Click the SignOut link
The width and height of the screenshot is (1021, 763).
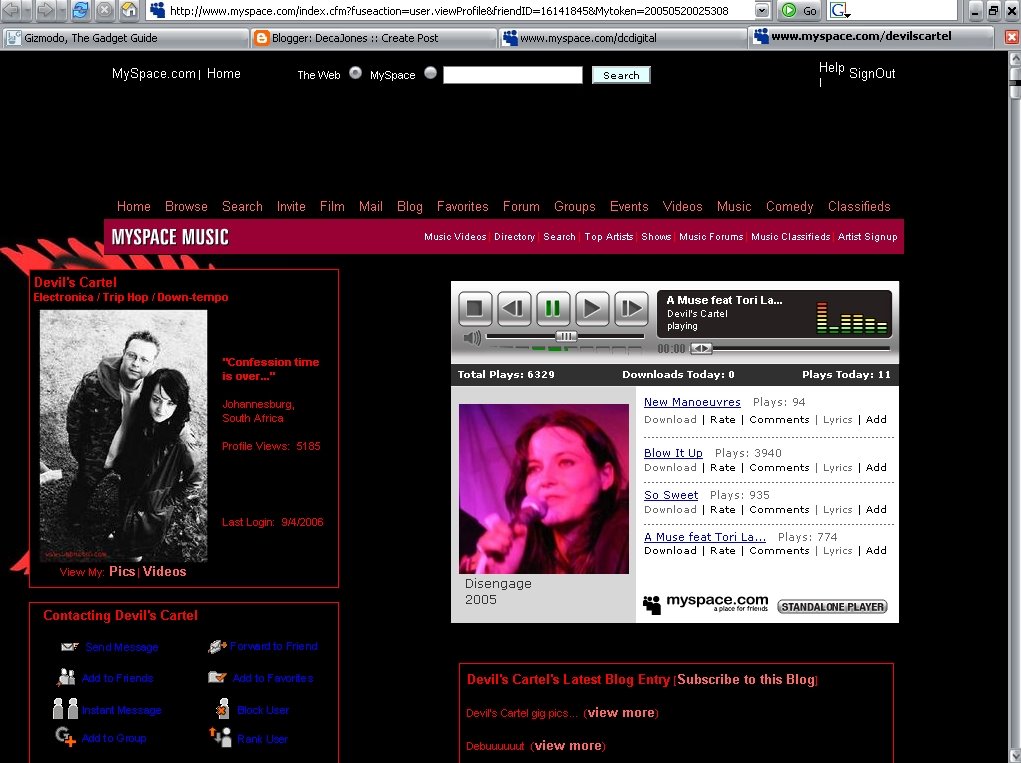tap(872, 74)
